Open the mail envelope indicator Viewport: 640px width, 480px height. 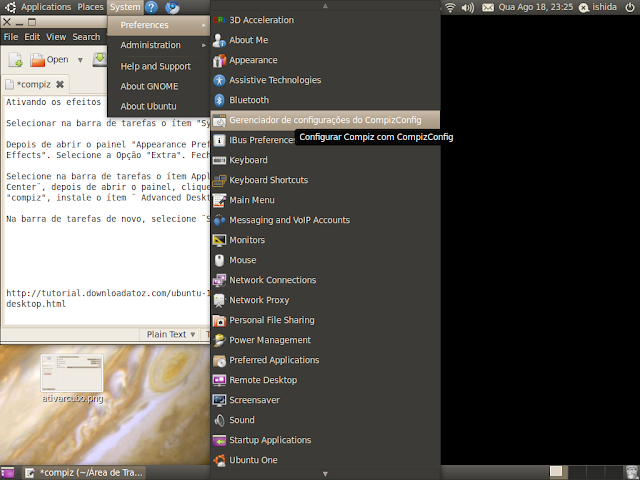[x=488, y=7]
